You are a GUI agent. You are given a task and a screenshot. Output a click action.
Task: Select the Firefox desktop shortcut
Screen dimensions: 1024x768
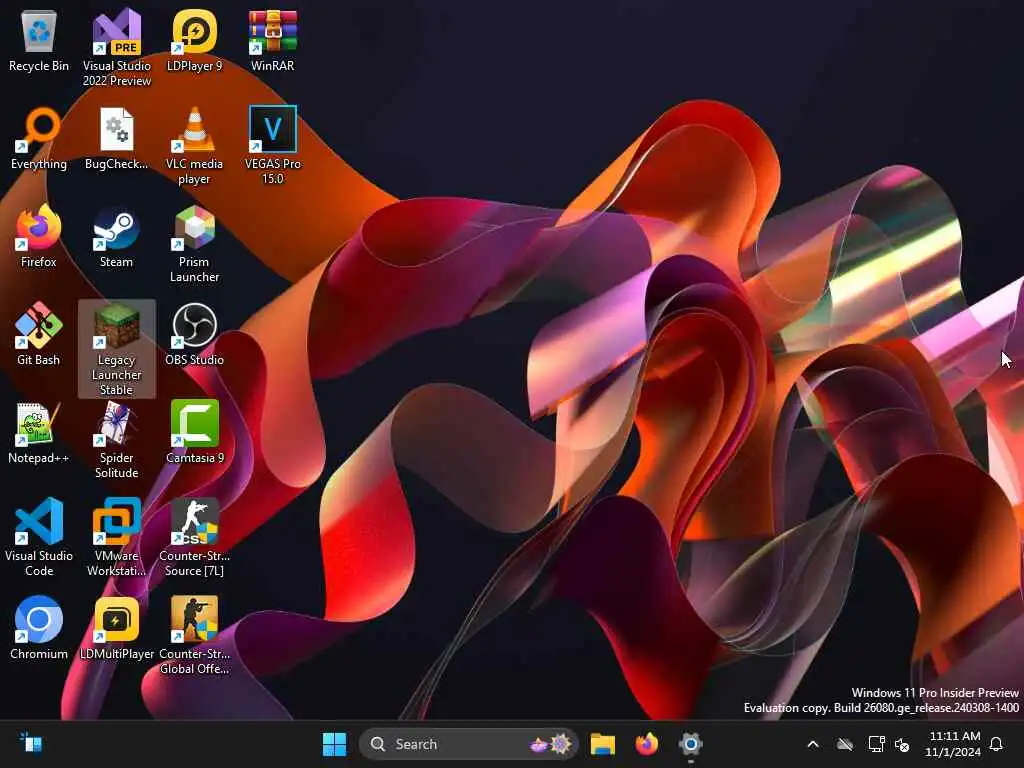(39, 237)
